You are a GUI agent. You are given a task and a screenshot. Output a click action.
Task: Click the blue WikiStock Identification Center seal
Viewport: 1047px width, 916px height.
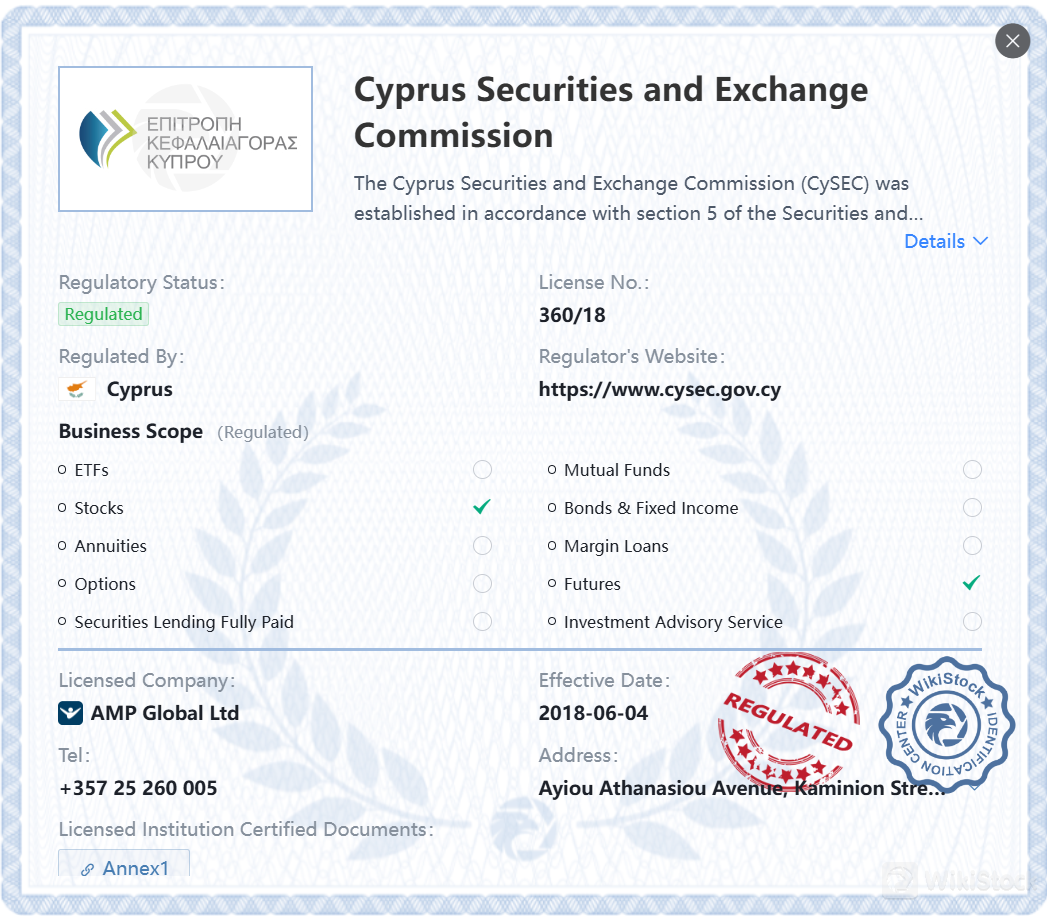point(945,726)
